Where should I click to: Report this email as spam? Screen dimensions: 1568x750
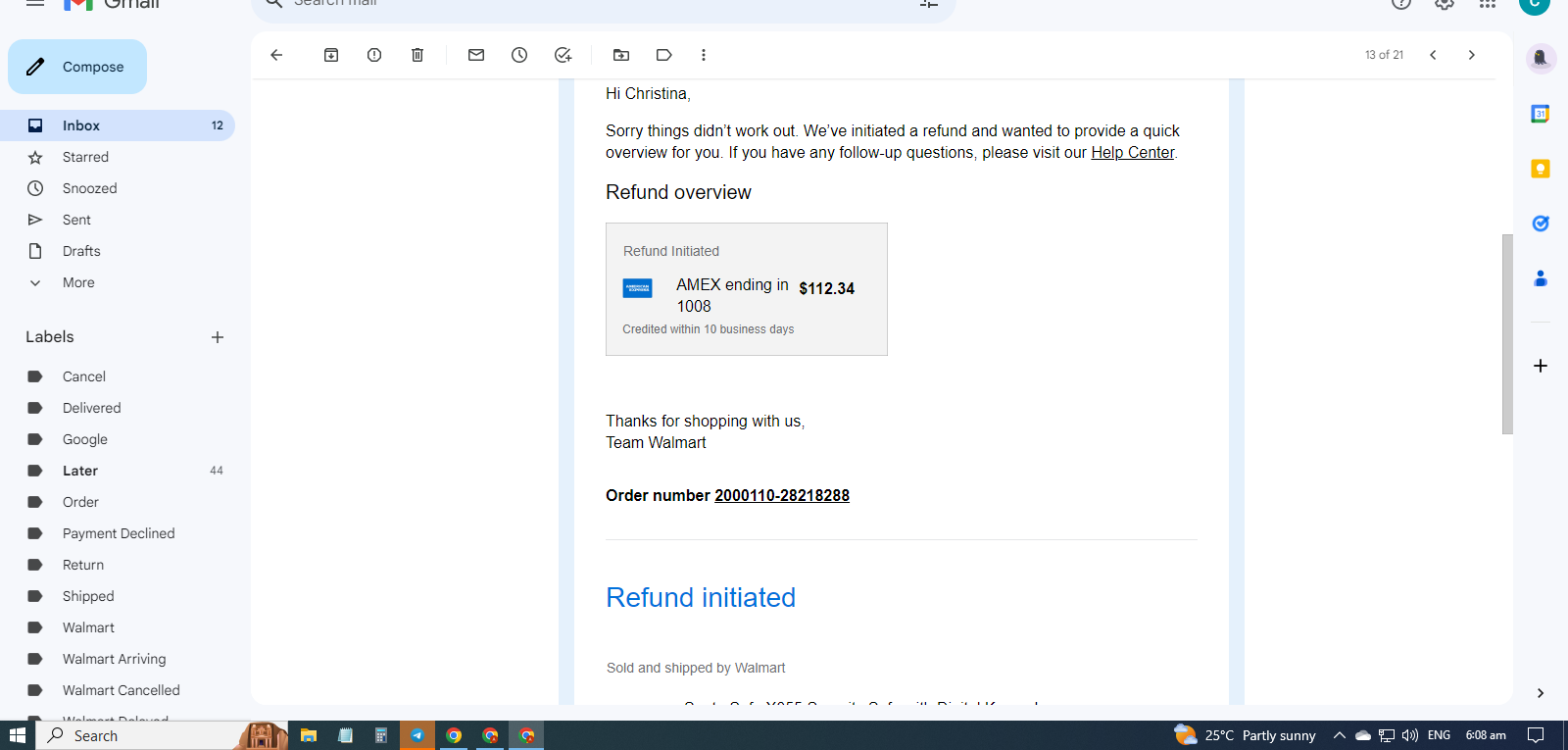[x=374, y=55]
